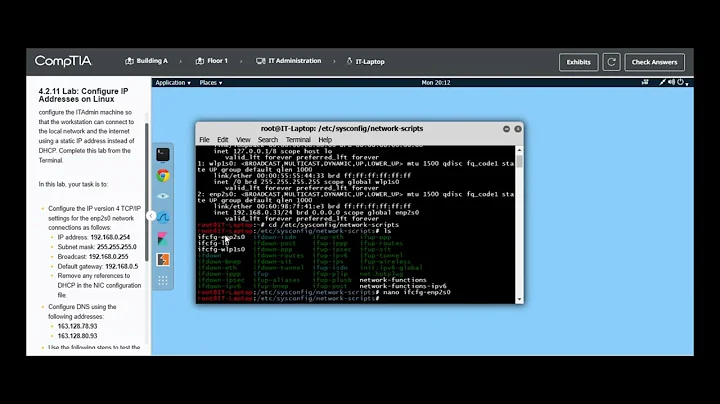Click the power tray icon
The image size is (720, 404).
pyautogui.click(x=680, y=82)
